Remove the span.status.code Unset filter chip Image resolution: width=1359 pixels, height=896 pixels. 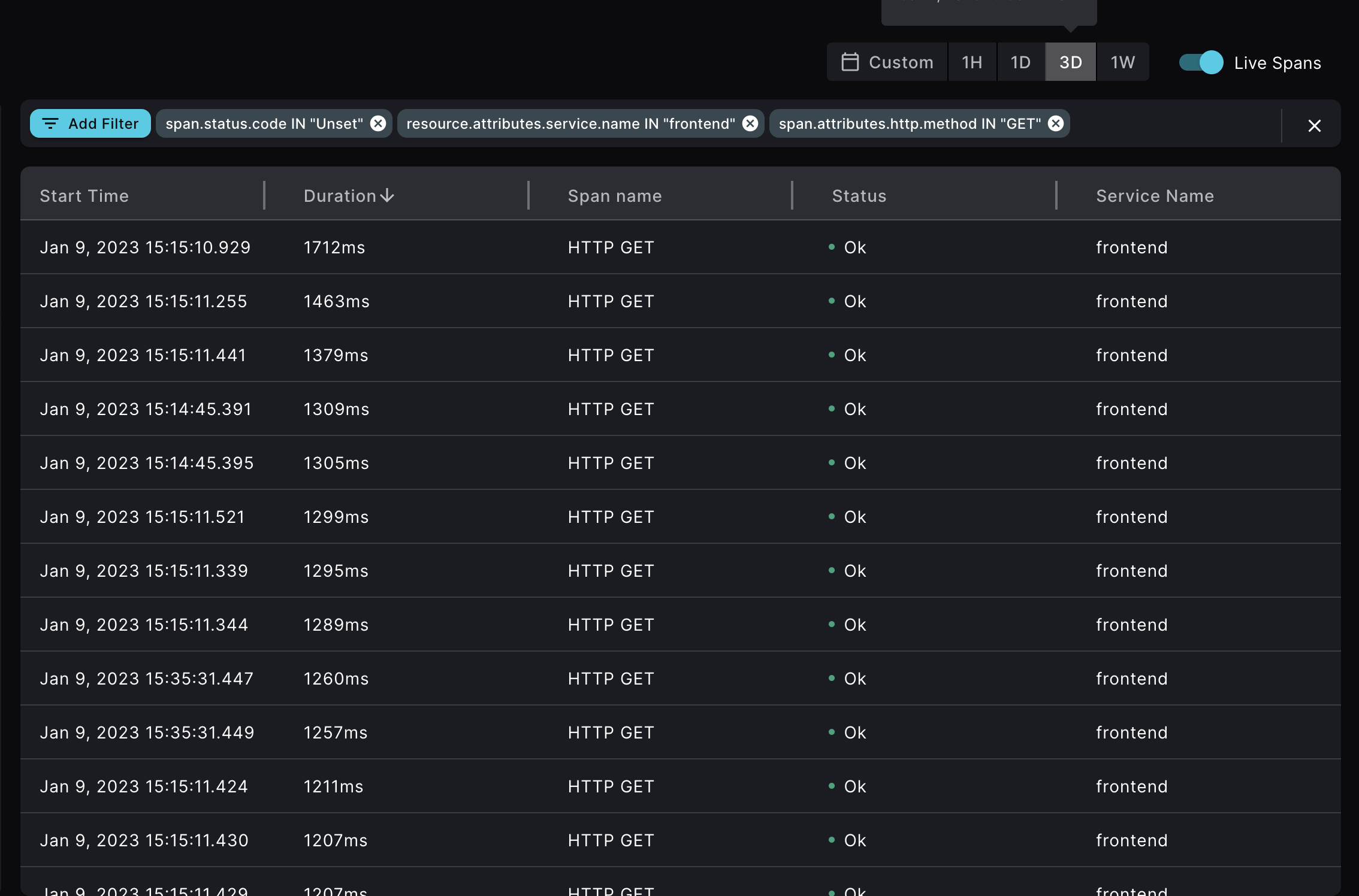[377, 123]
